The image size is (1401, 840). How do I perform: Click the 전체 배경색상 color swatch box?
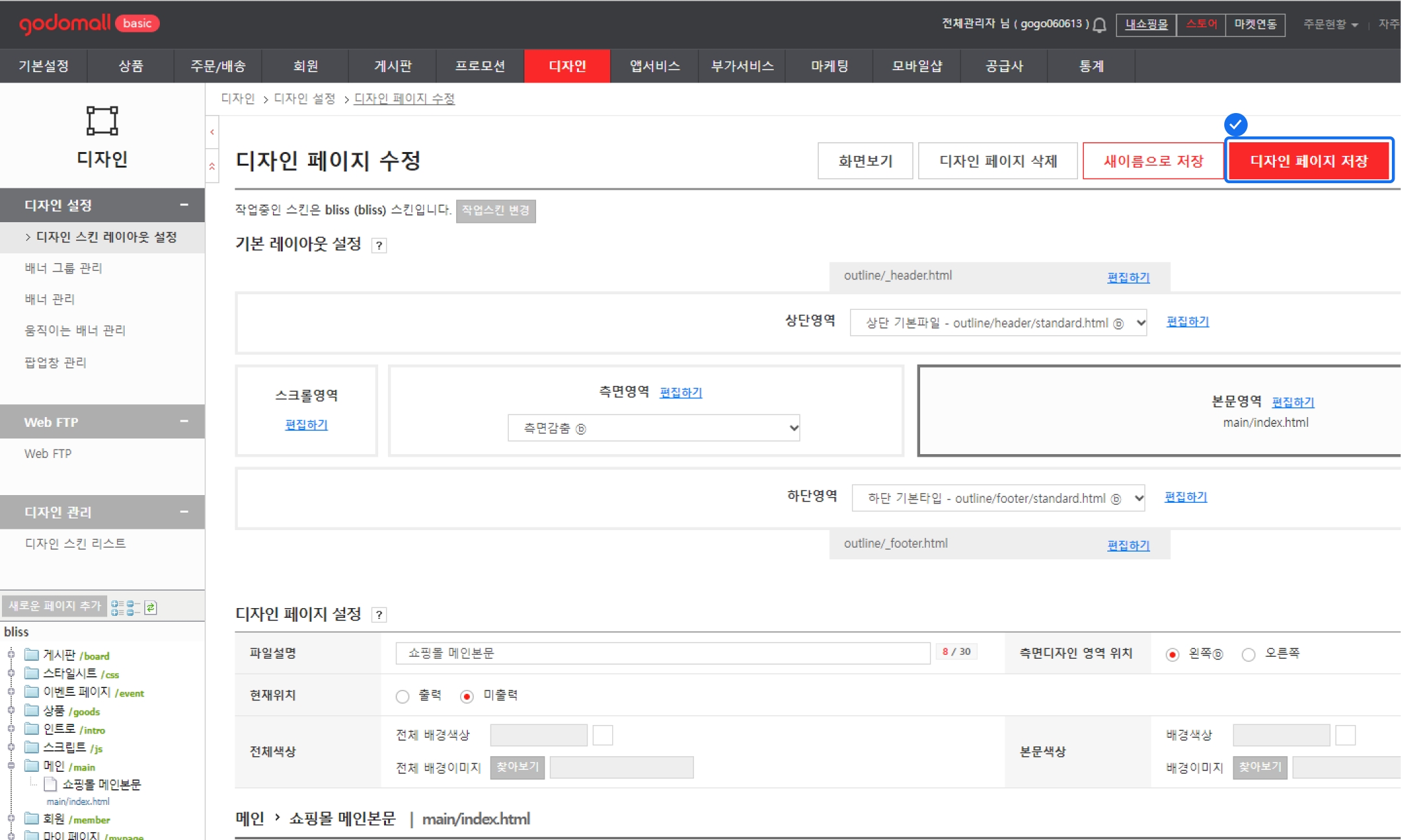point(602,735)
